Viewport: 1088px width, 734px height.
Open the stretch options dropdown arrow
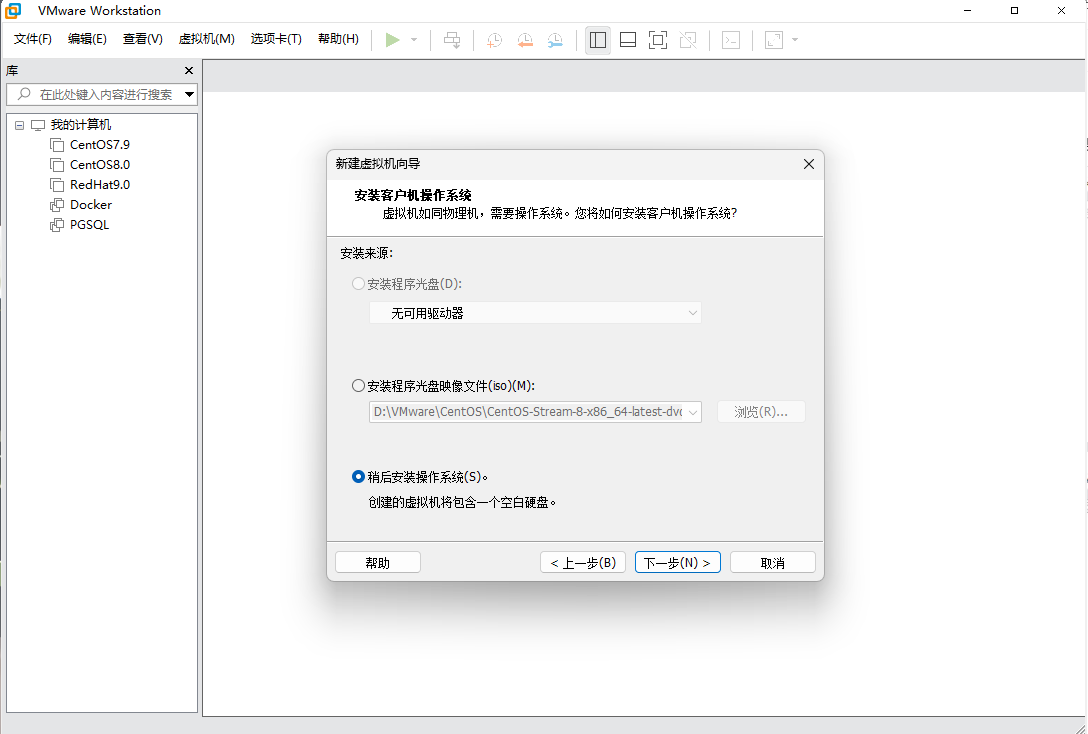coord(795,40)
